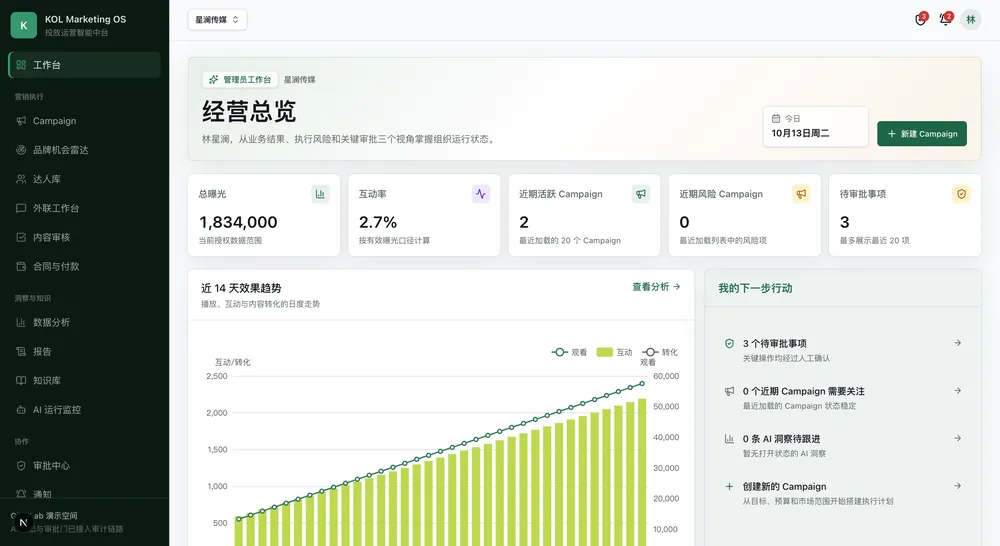
Task: Toggle the 观看 legend item
Action: pyautogui.click(x=570, y=352)
